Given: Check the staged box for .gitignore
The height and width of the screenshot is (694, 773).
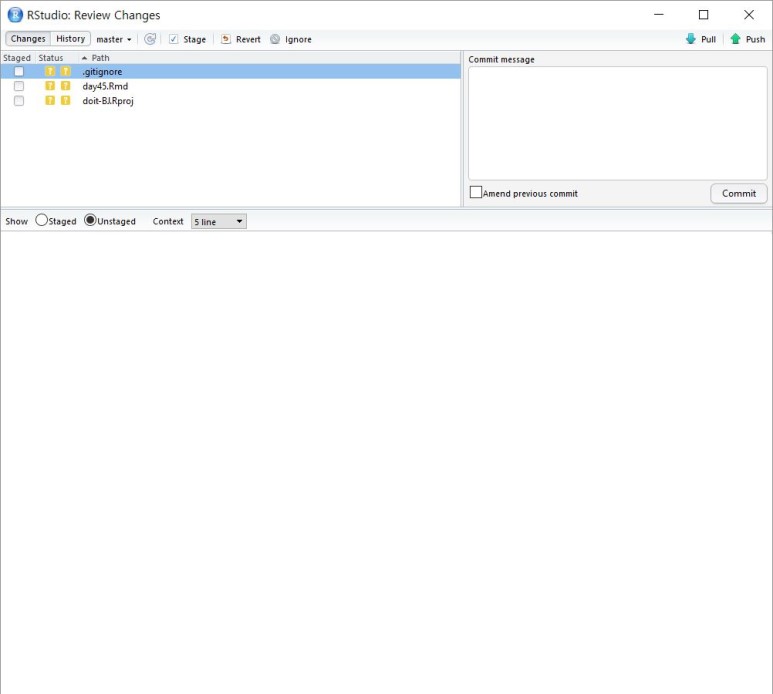Looking at the screenshot, I should click(x=19, y=71).
